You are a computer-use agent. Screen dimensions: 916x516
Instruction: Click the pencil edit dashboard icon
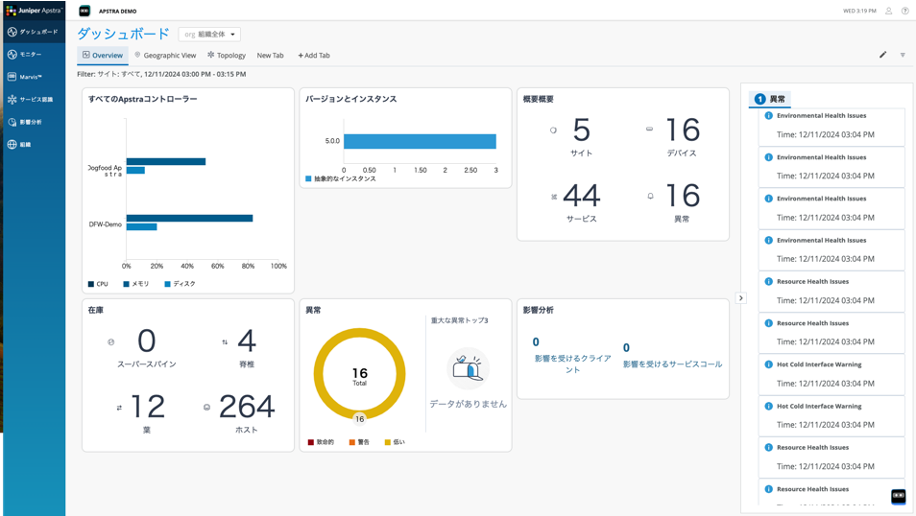click(883, 55)
